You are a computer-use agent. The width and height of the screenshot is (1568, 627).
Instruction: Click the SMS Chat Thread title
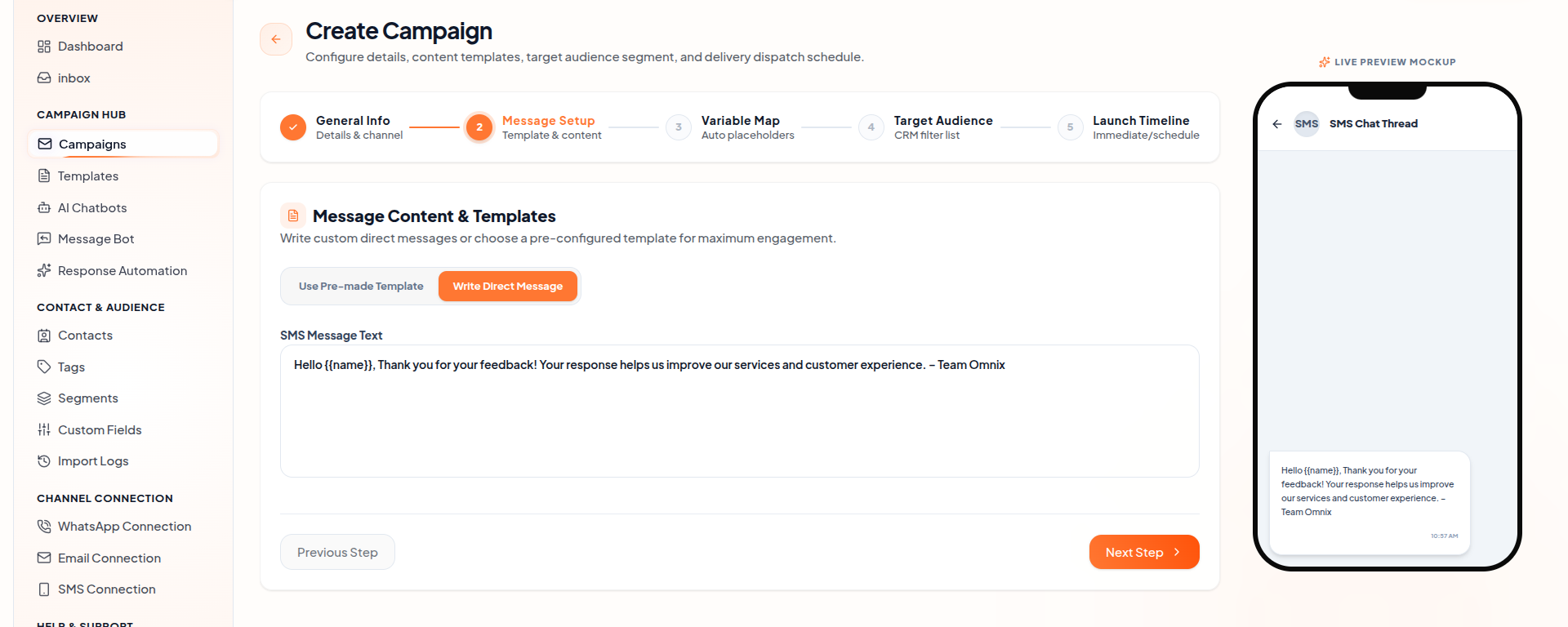point(1374,124)
